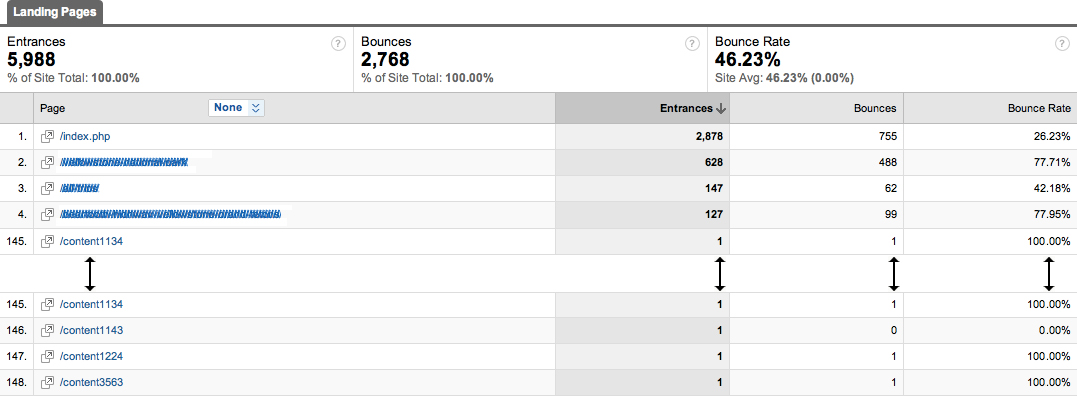Click external-link icon beside /content1143
Image resolution: width=1077 pixels, height=396 pixels.
click(x=47, y=330)
